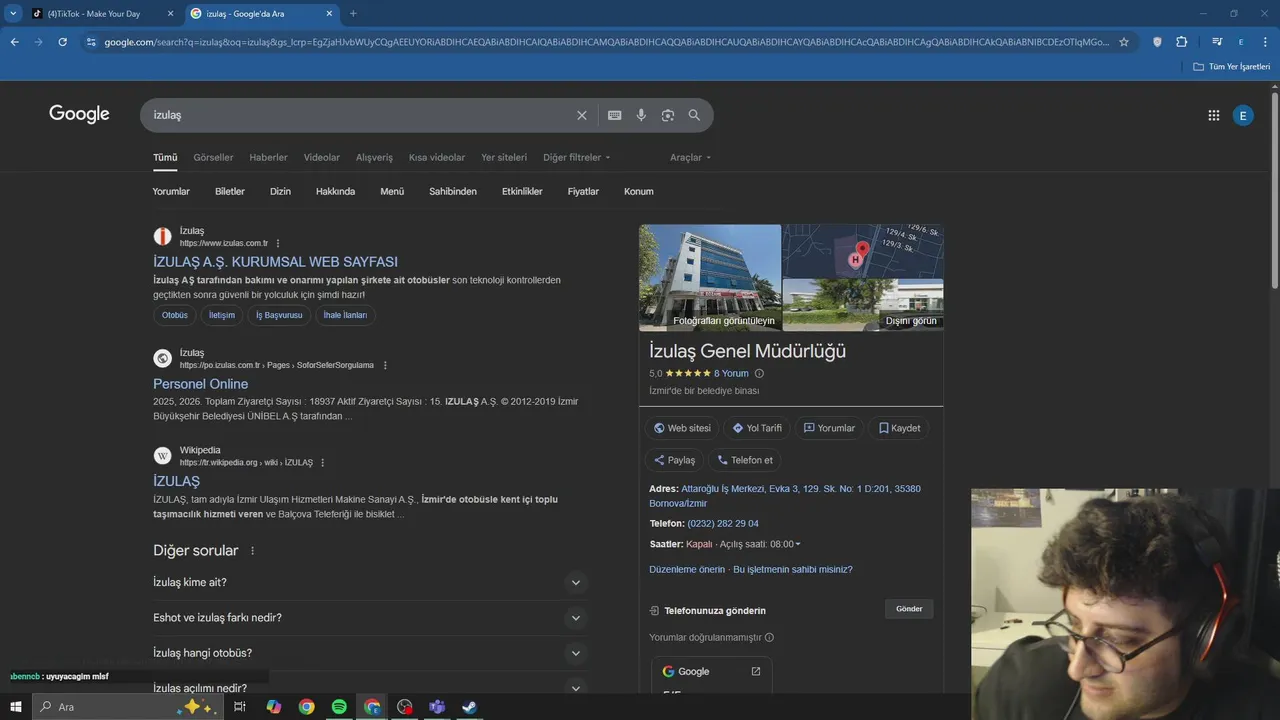Click into the Google search input field
The width and height of the screenshot is (1280, 720).
coord(360,115)
